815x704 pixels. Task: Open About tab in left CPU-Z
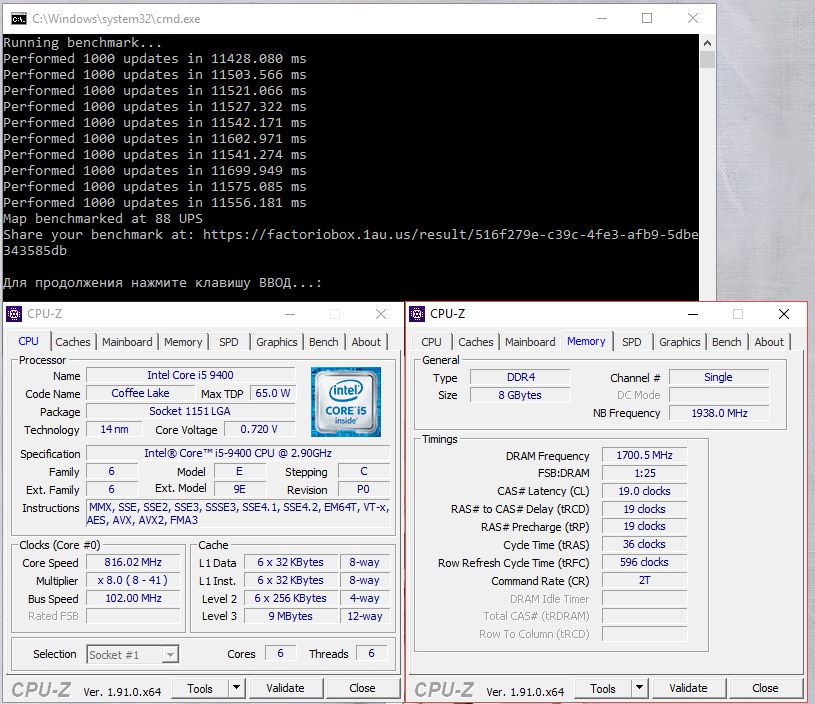pos(366,342)
